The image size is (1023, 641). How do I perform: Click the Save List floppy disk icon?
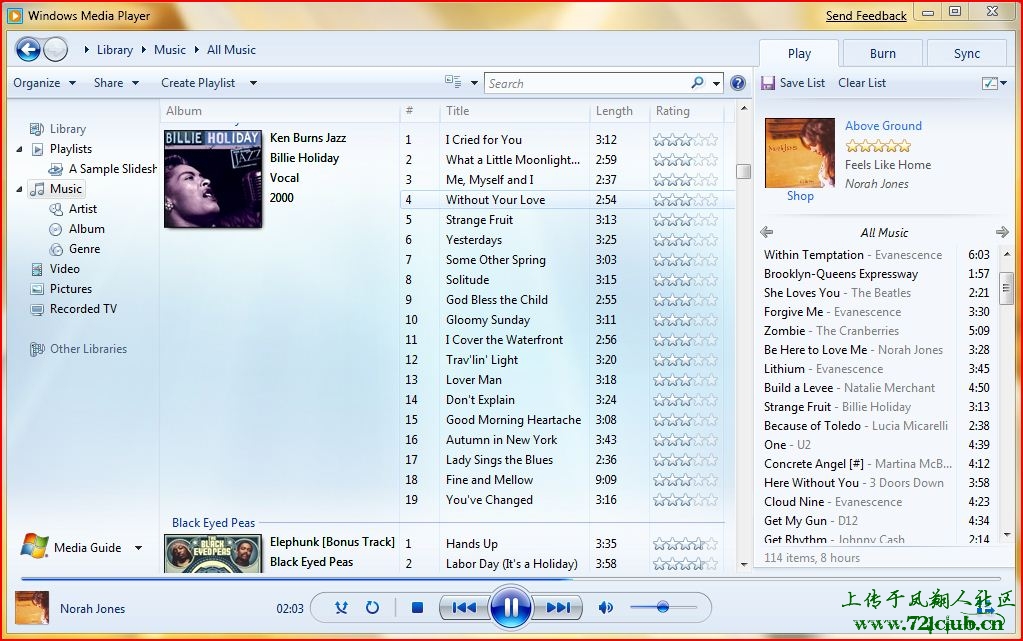768,83
